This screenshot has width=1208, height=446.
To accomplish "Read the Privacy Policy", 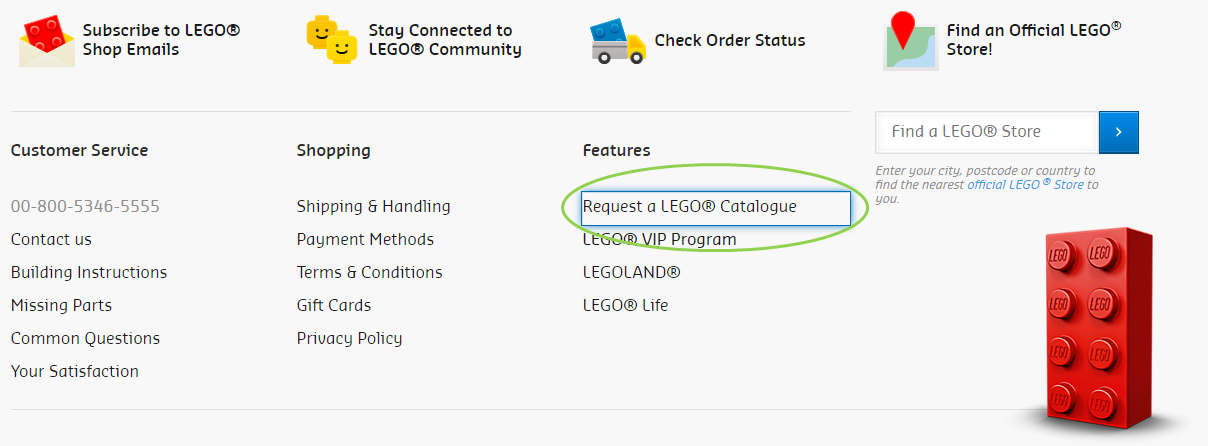I will point(349,339).
